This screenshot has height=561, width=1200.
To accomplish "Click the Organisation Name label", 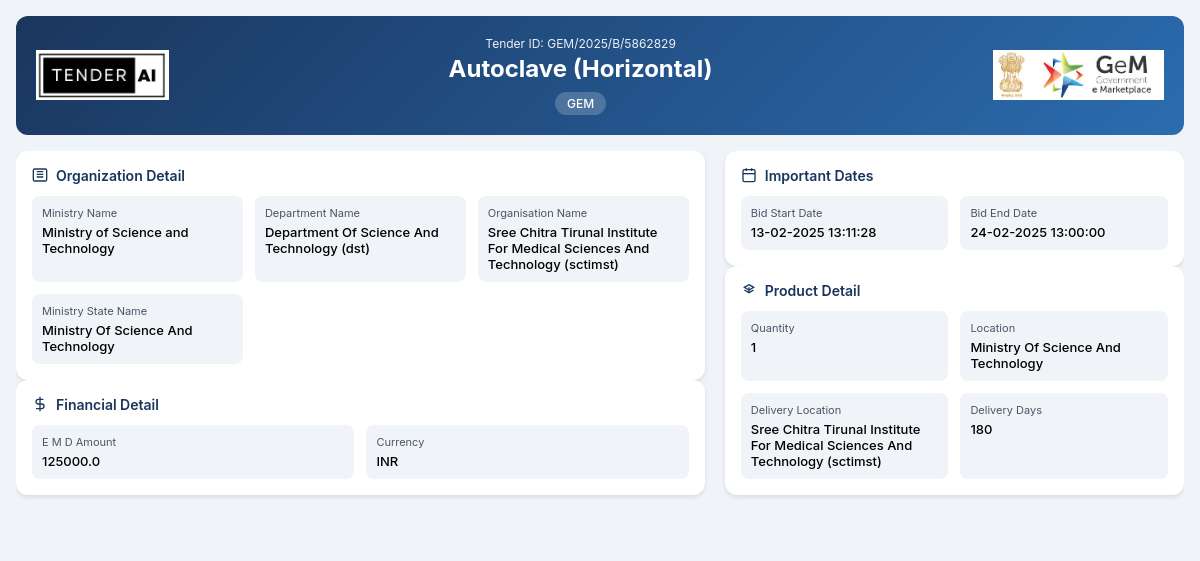I will pyautogui.click(x=537, y=213).
